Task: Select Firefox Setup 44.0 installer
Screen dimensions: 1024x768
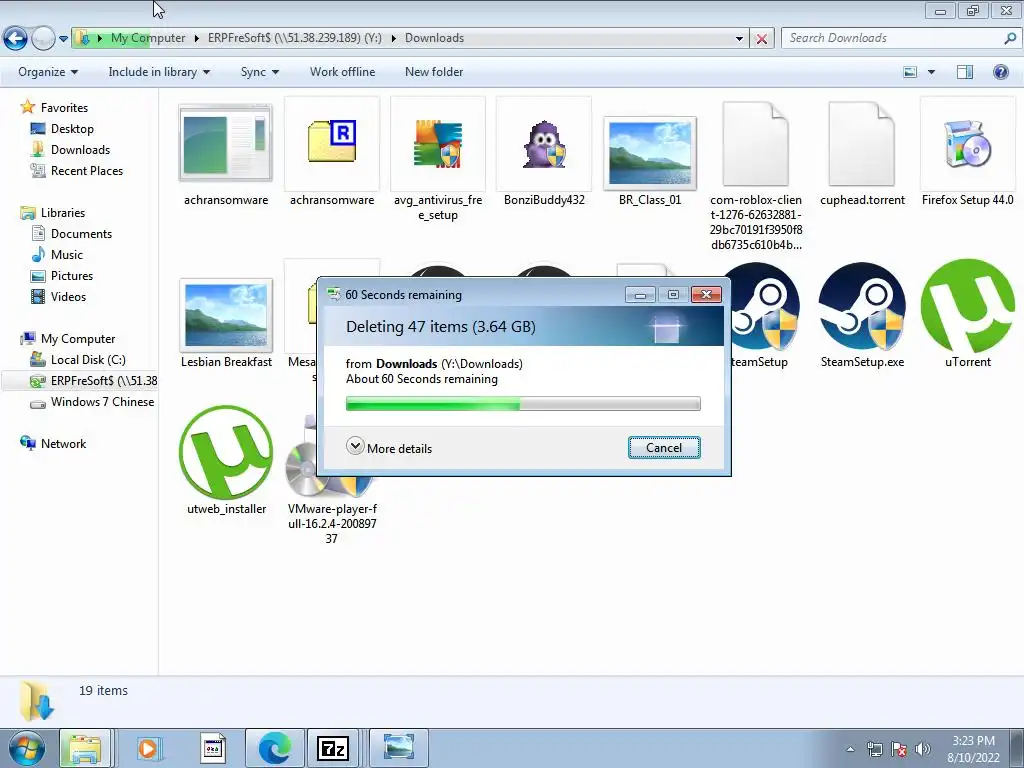Action: tap(967, 144)
